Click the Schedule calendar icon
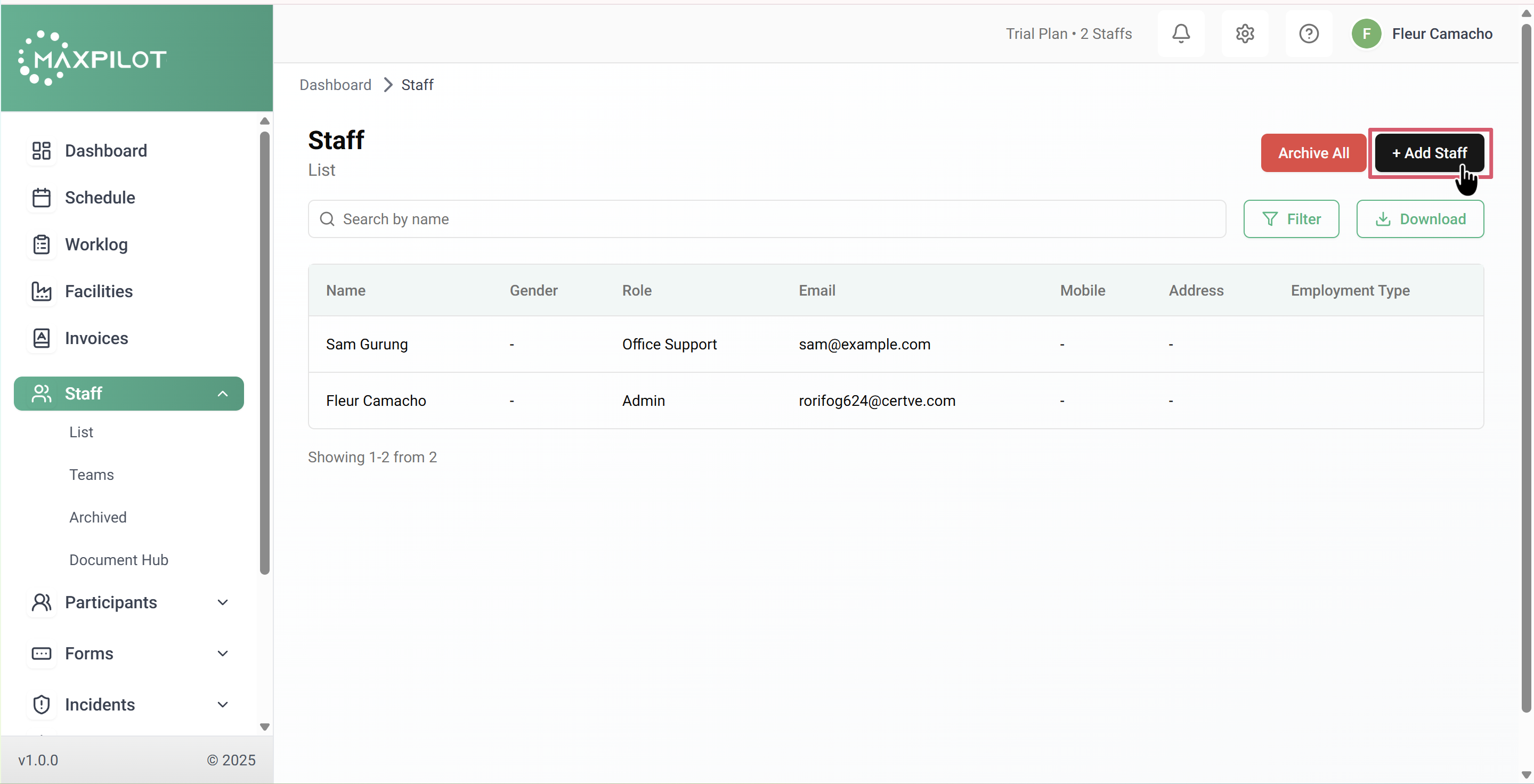 point(41,198)
